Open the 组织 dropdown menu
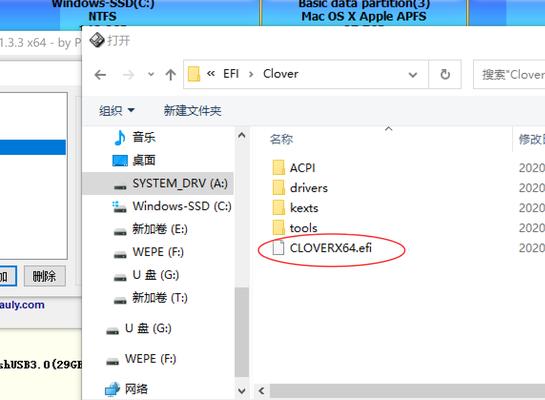Viewport: 545px width, 400px height. pos(116,111)
